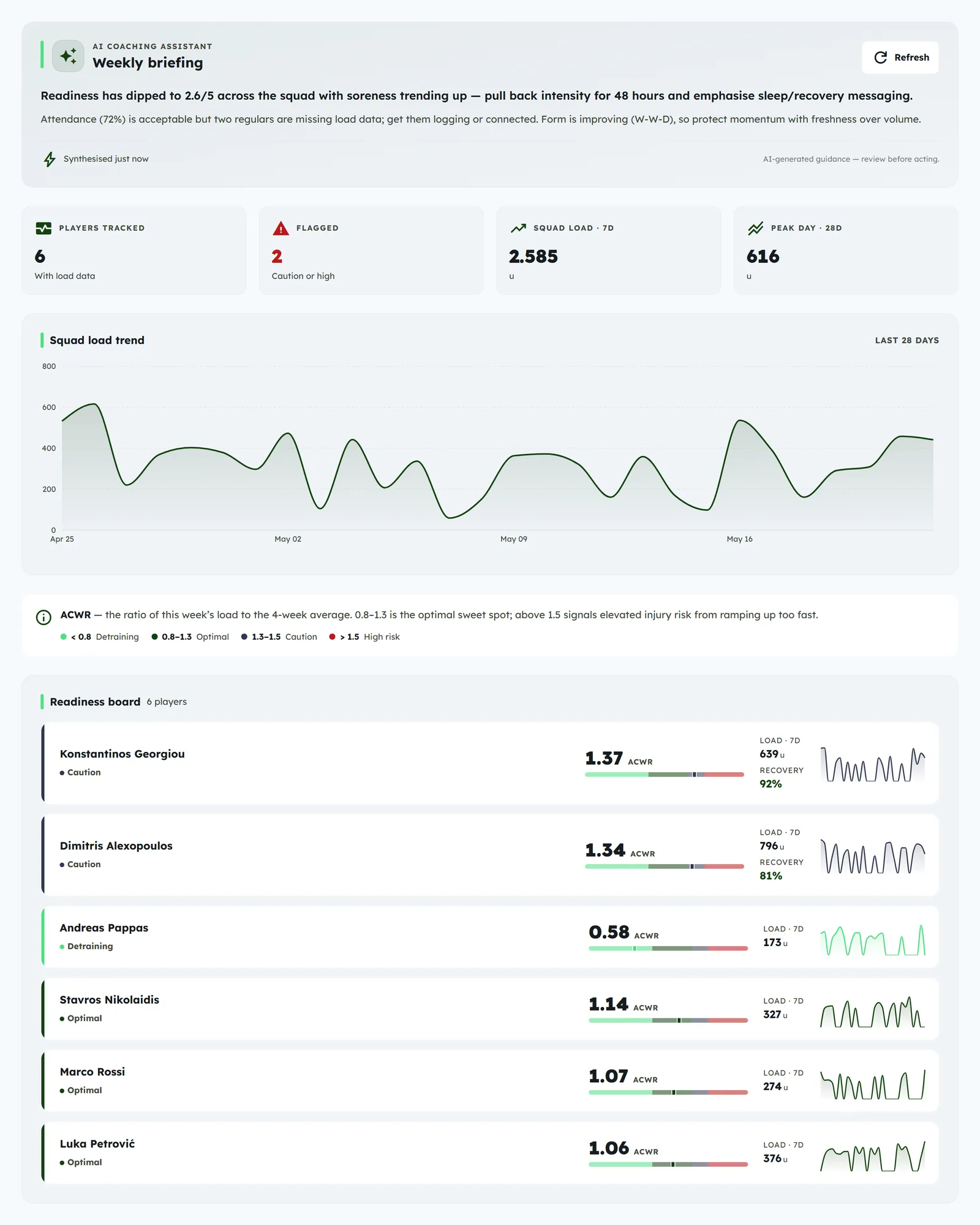Click the 0.58 ACWR value
Viewport: 980px width, 1225px height.
coord(609,933)
